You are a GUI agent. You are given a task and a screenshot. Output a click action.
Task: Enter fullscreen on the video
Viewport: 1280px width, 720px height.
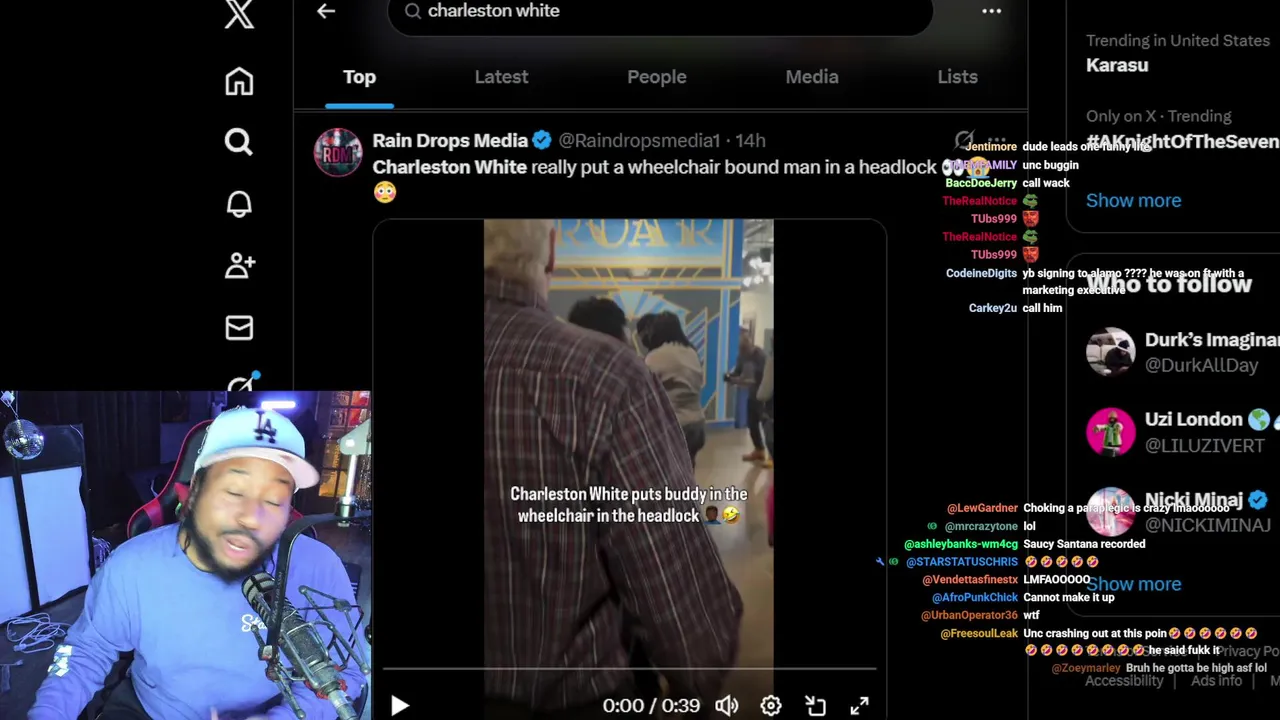pyautogui.click(x=859, y=706)
